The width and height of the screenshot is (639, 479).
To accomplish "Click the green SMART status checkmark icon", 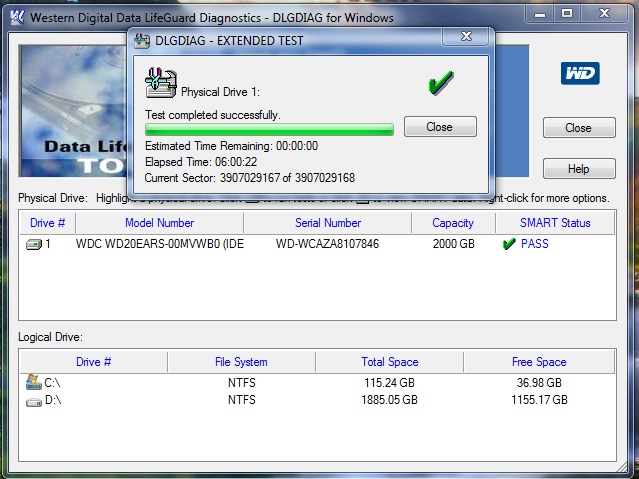I will pyautogui.click(x=509, y=244).
